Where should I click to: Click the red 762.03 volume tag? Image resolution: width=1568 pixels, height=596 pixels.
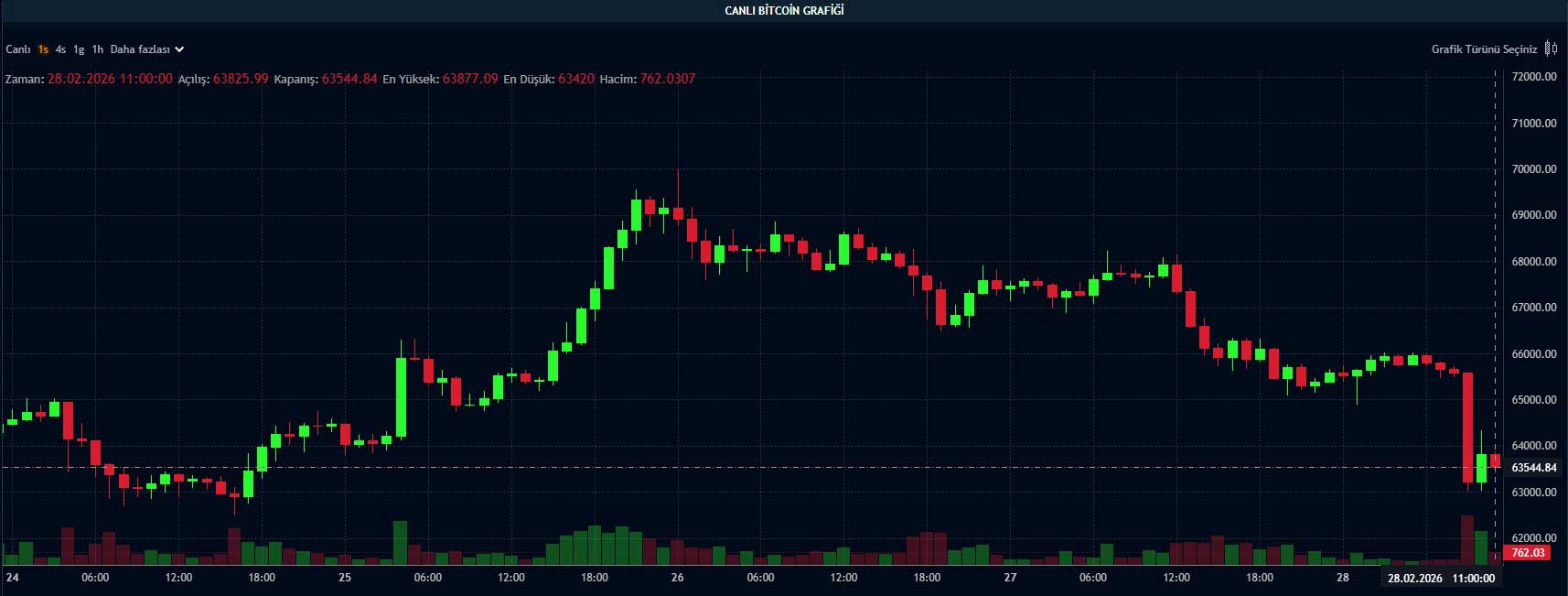(x=1528, y=553)
